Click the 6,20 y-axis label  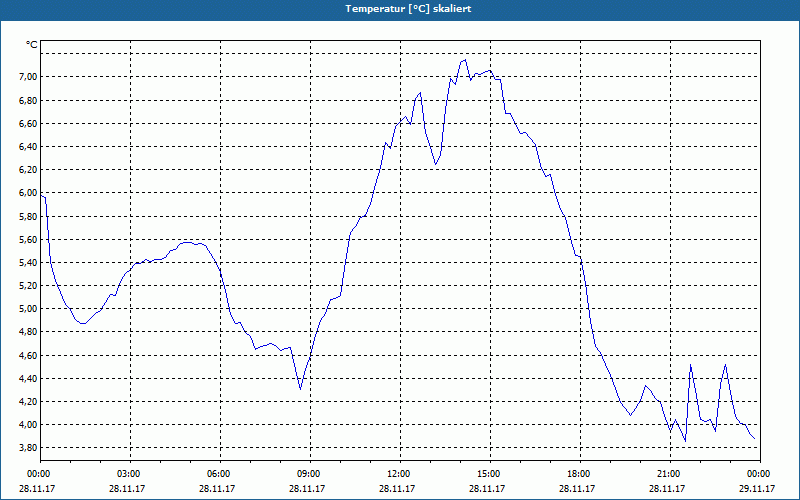[28, 169]
